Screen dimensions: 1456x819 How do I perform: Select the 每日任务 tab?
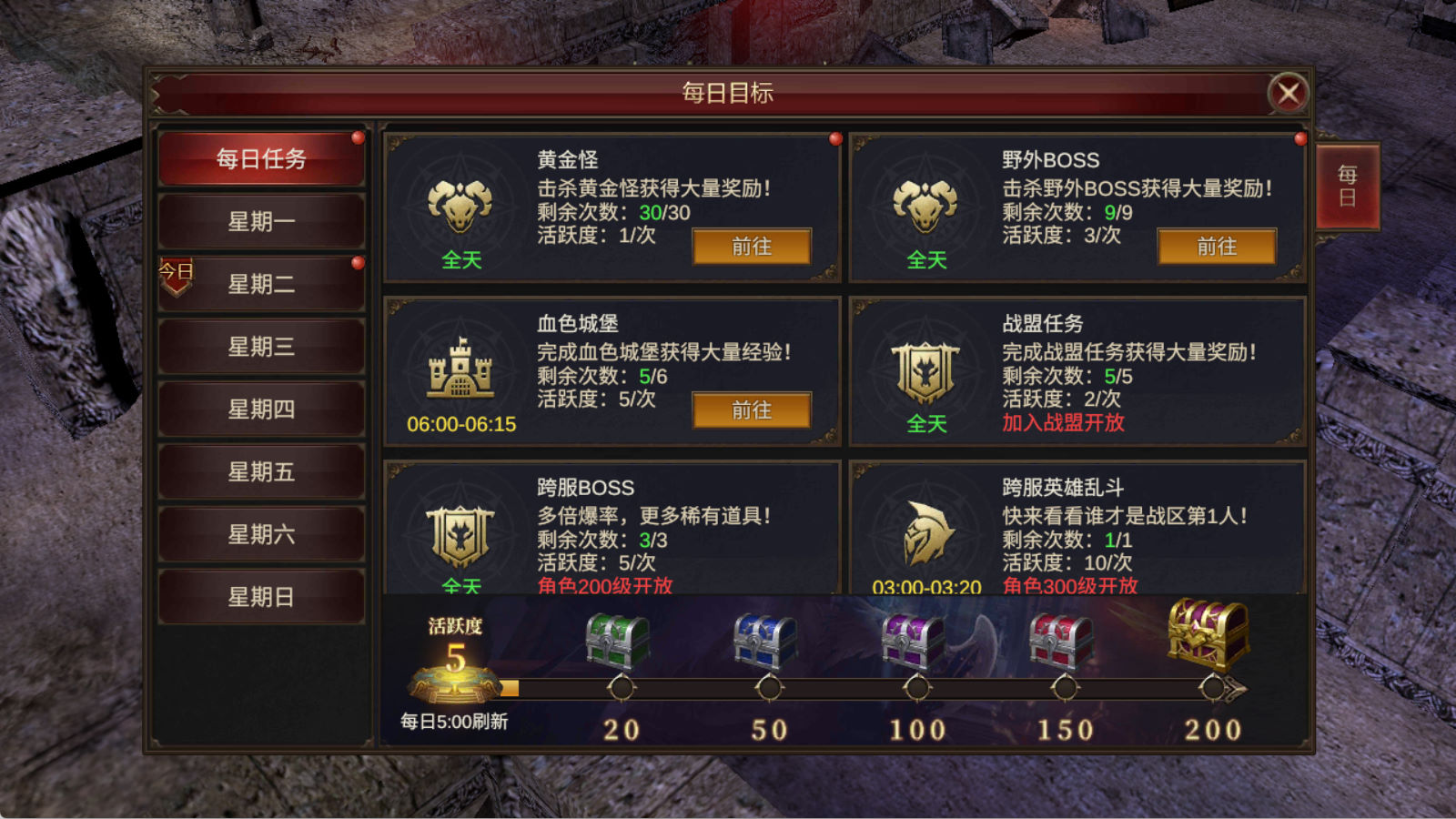point(261,158)
